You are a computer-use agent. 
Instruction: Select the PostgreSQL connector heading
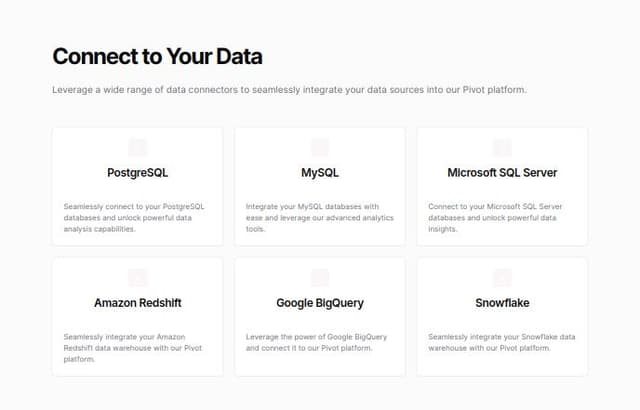click(138, 173)
